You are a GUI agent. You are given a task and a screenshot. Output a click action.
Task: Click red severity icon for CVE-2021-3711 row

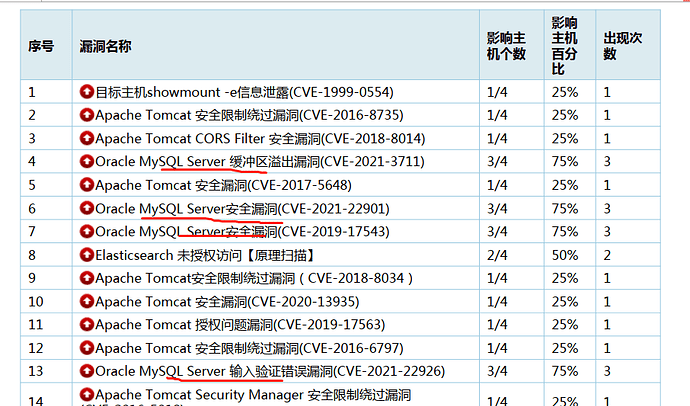click(87, 161)
